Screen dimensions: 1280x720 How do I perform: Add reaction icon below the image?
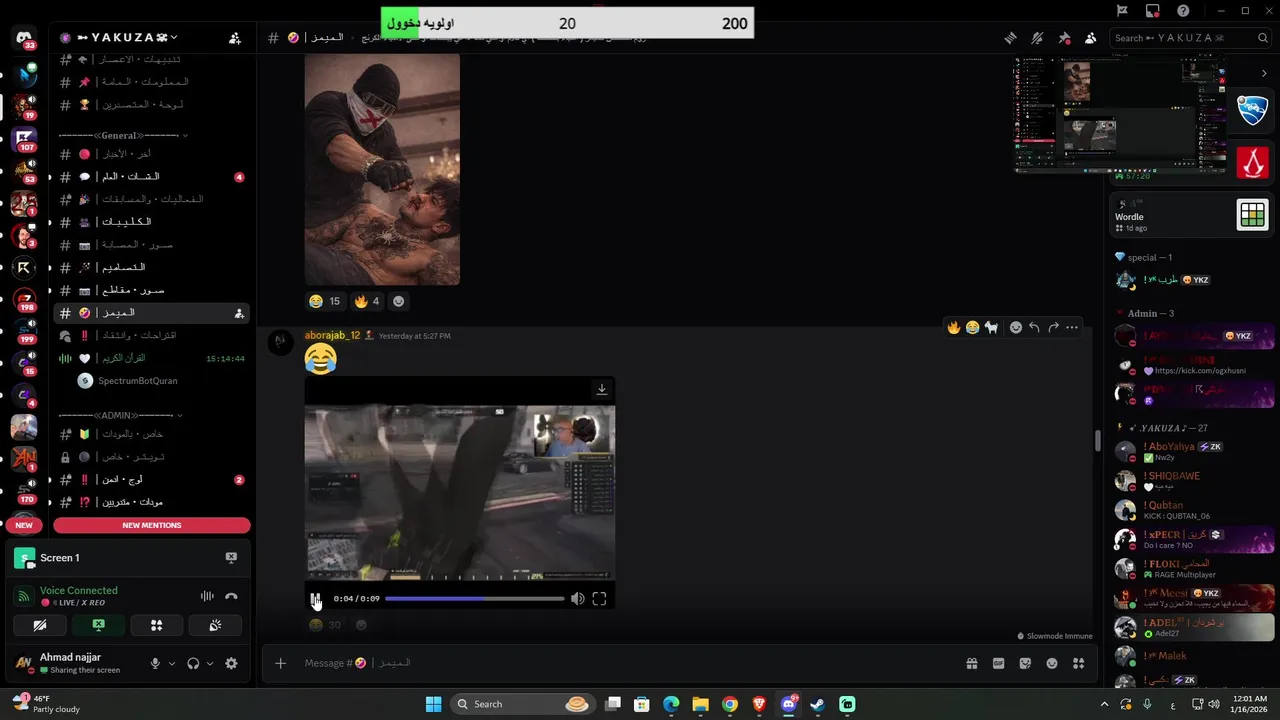pos(399,301)
